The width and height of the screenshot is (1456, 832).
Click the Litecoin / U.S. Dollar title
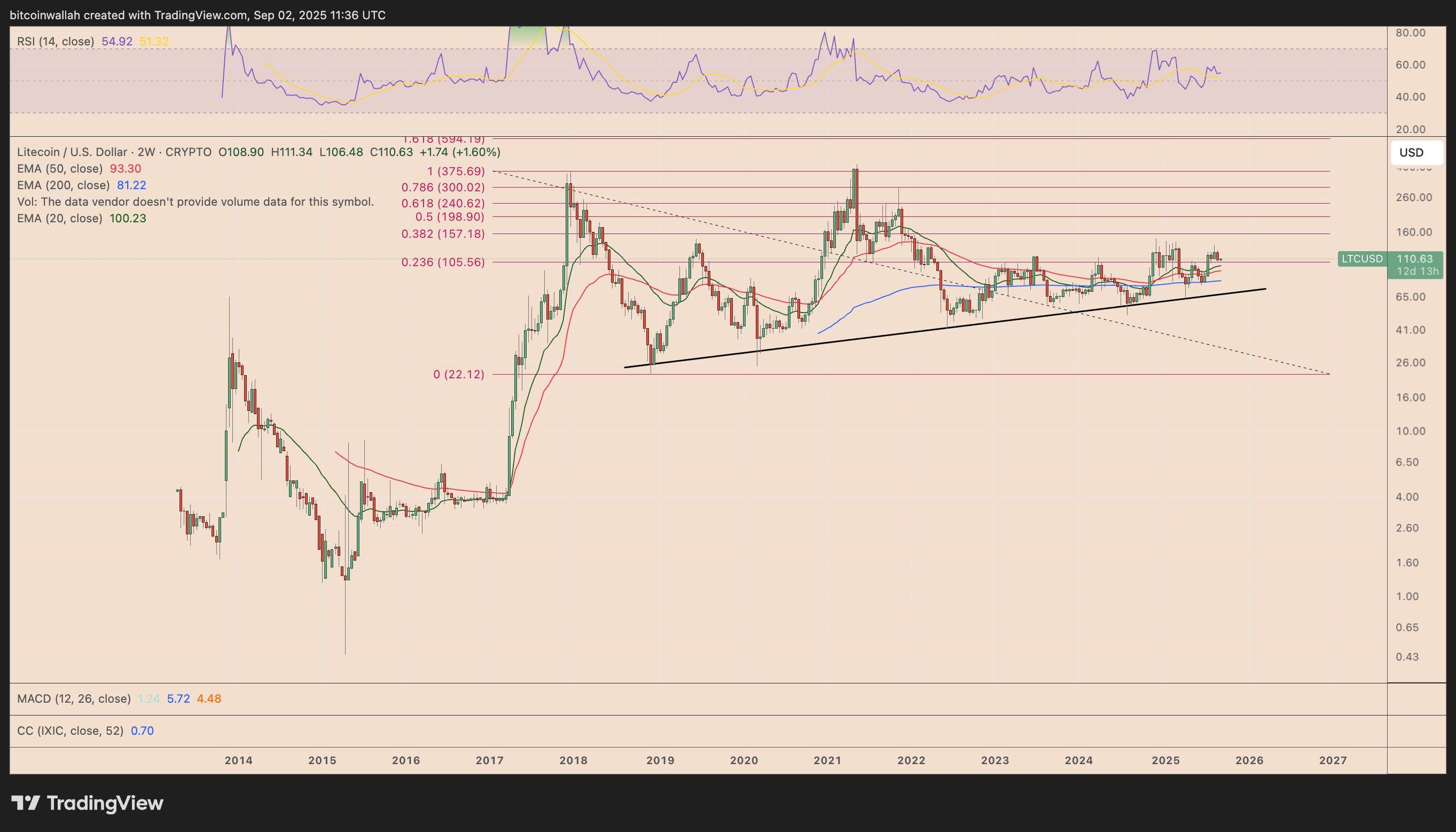click(72, 152)
